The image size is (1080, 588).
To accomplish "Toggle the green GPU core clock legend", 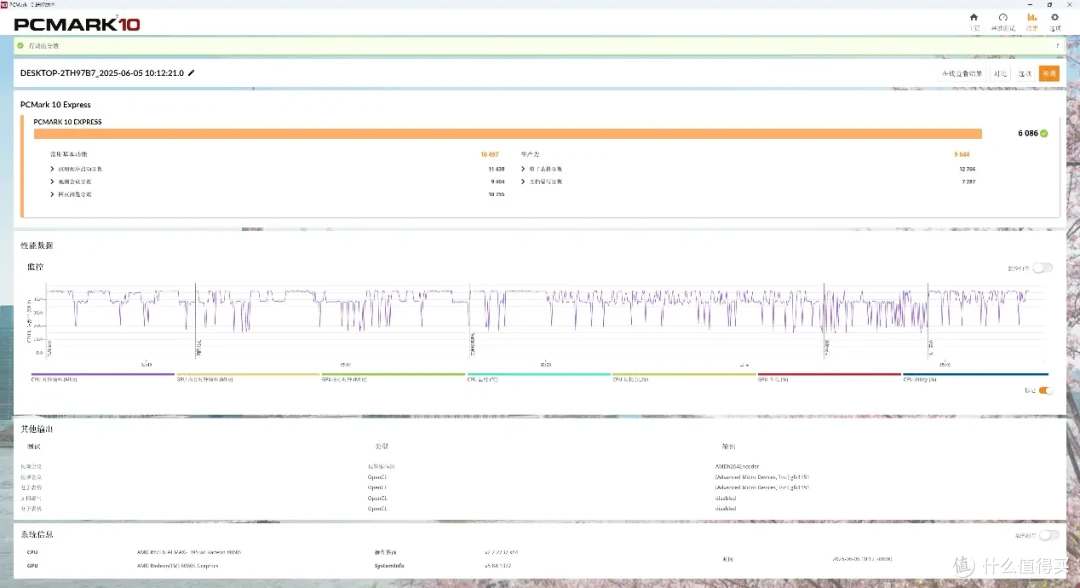I will coord(393,377).
